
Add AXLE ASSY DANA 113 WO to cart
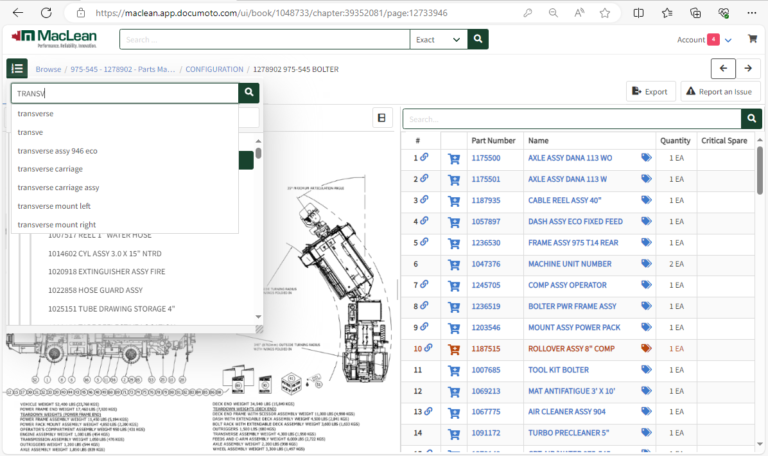(454, 158)
